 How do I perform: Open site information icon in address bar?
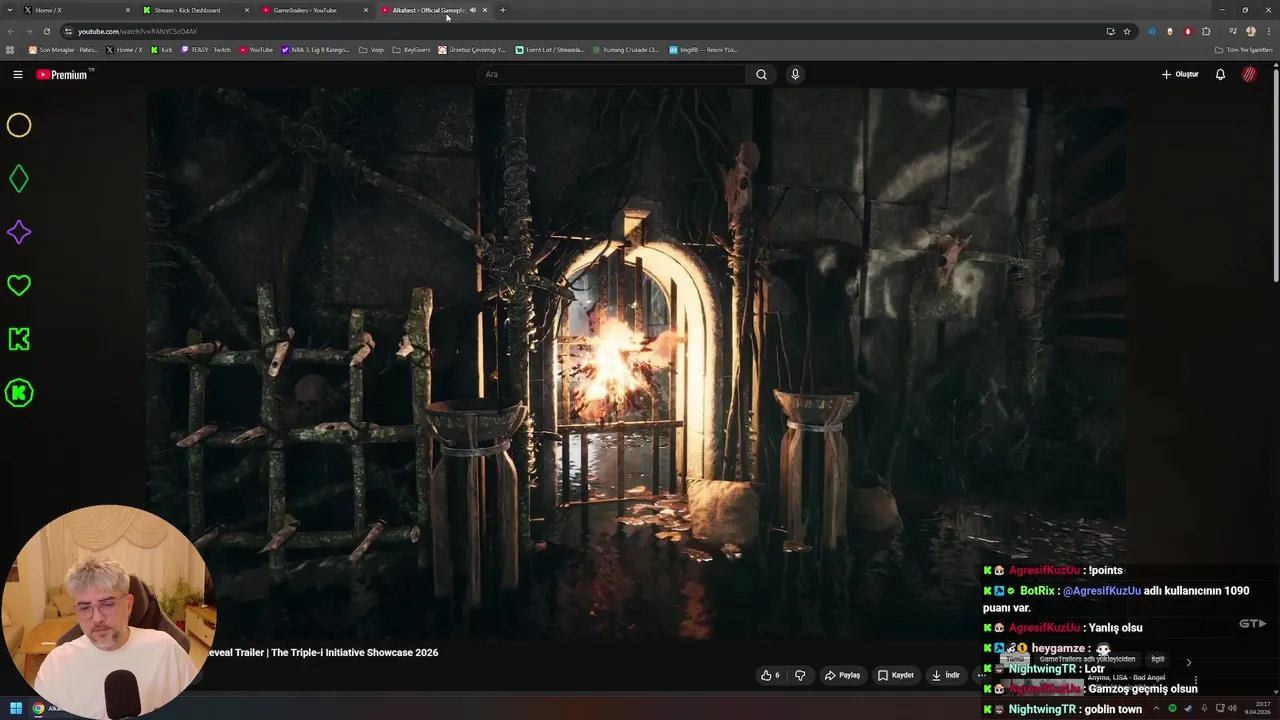(68, 31)
